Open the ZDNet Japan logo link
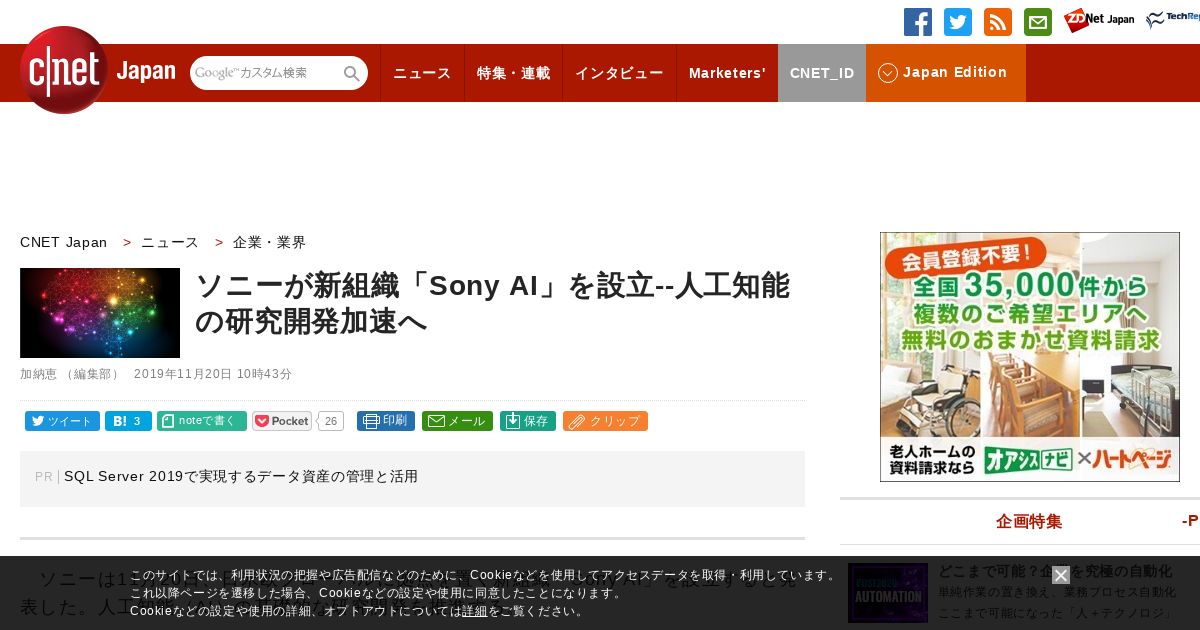The image size is (1200, 630). click(1099, 20)
